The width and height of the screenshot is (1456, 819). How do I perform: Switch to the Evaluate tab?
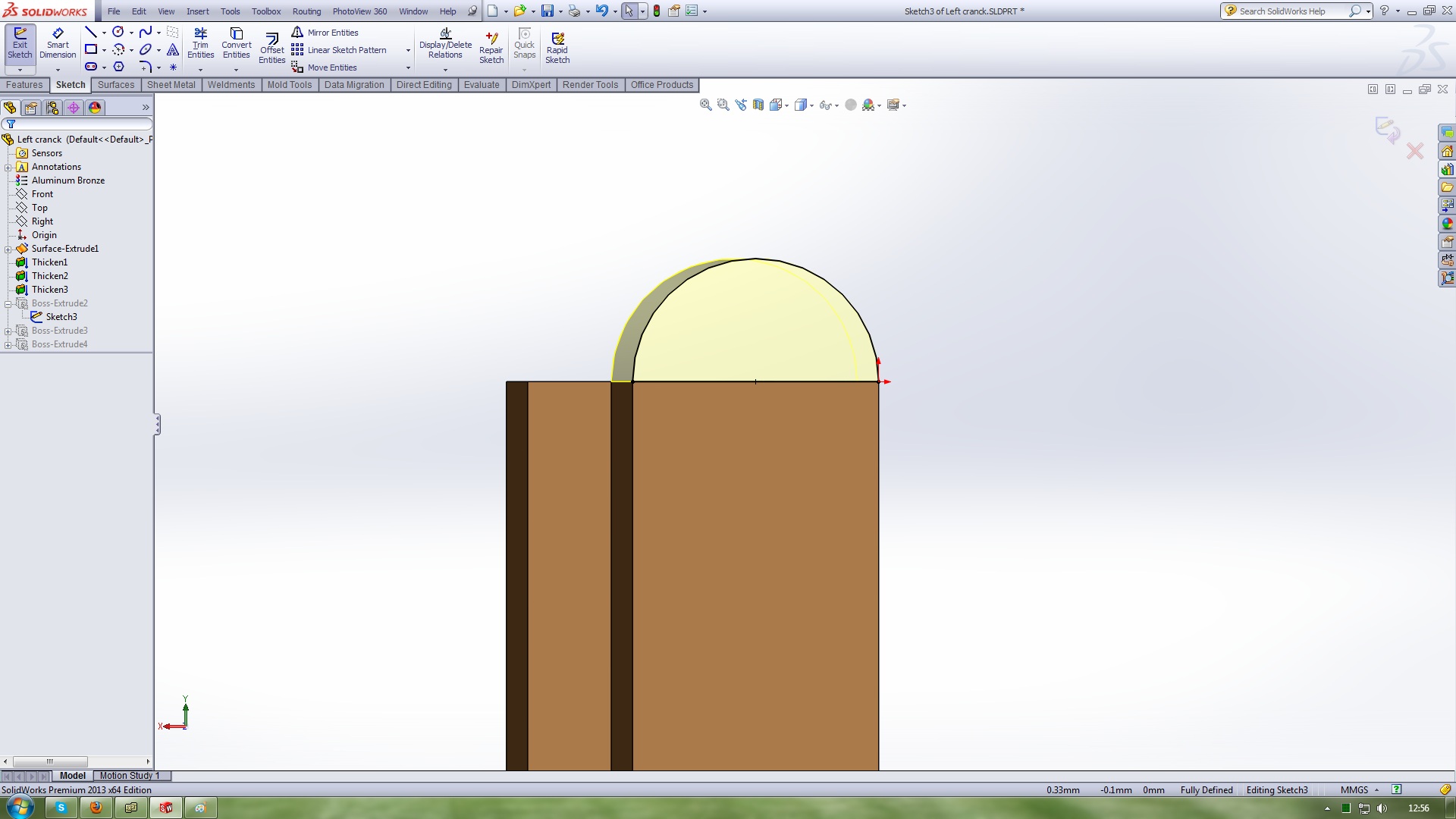click(482, 85)
